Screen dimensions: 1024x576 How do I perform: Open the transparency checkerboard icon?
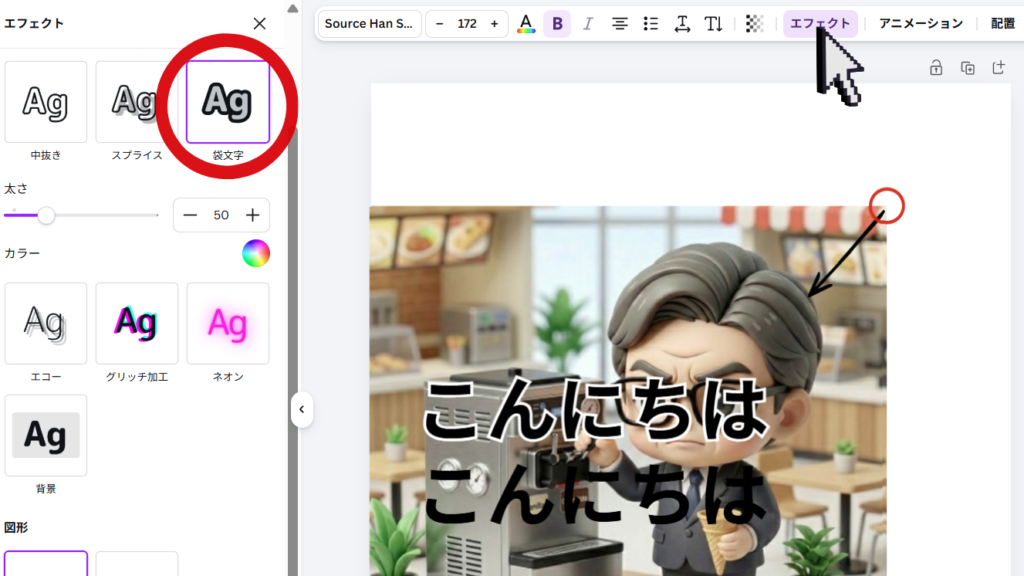point(755,24)
